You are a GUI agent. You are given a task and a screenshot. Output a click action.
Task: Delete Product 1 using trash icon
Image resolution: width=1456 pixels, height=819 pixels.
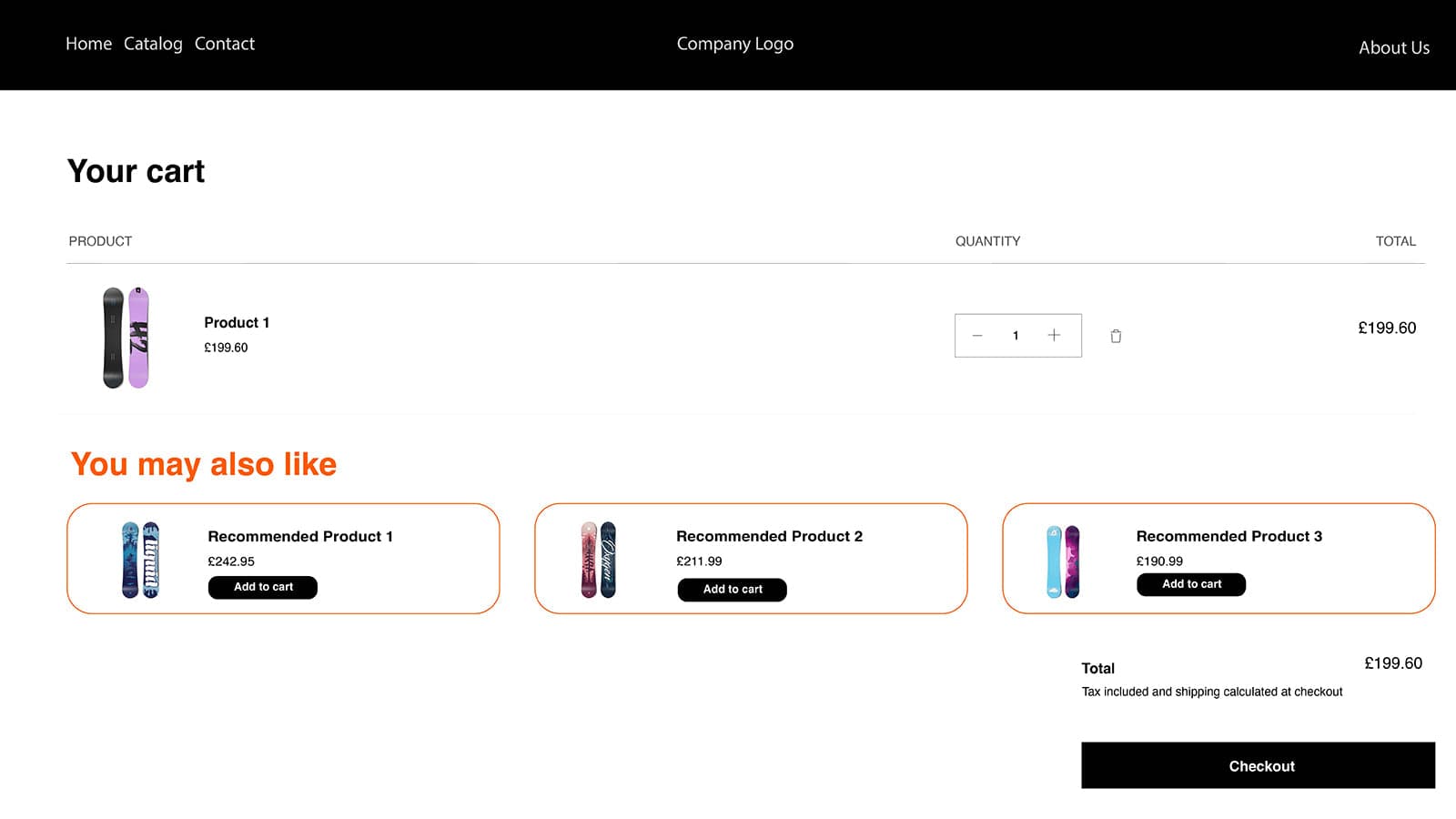point(1116,336)
